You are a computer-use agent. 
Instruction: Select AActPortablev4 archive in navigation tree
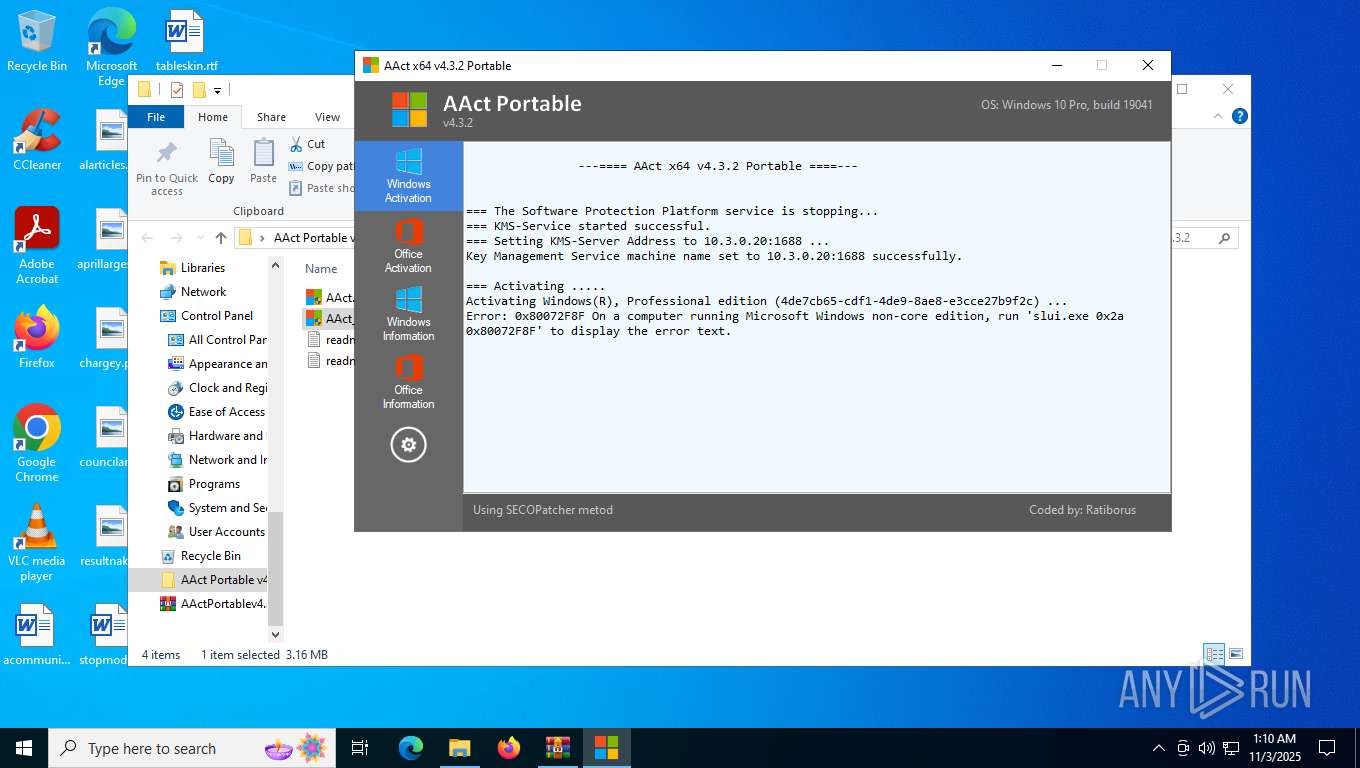click(213, 604)
